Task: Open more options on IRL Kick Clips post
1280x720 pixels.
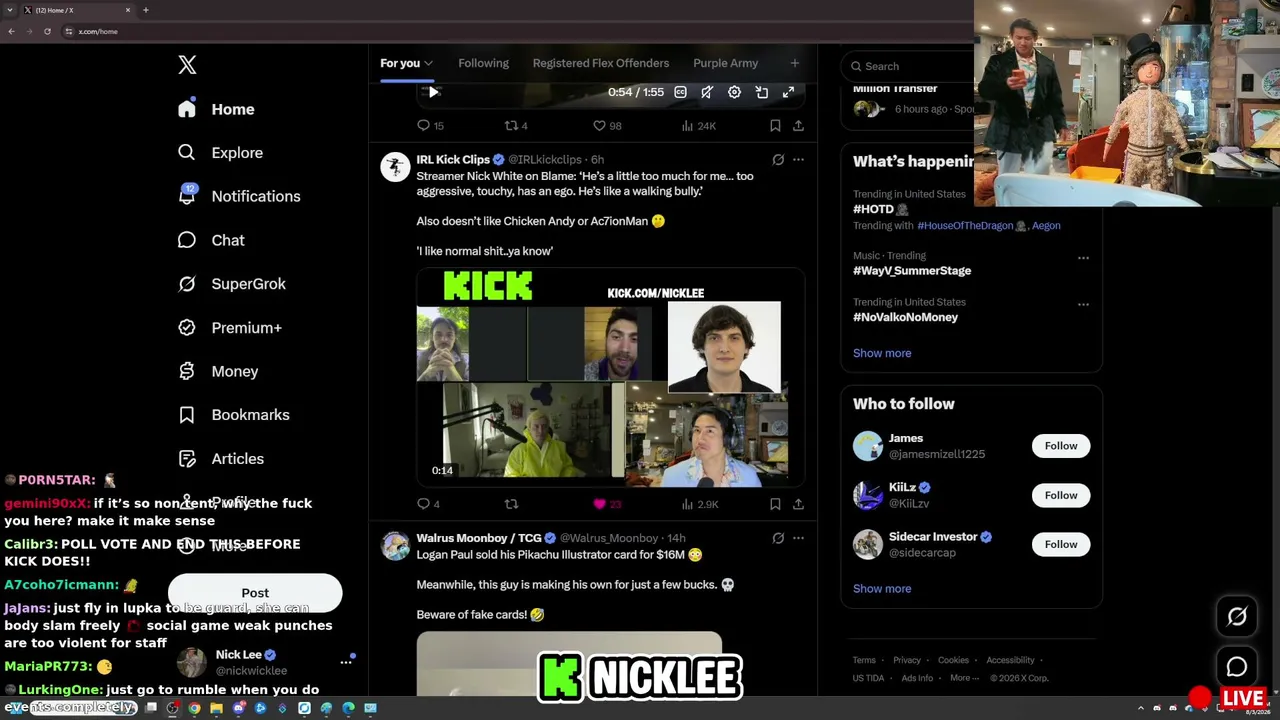Action: [x=798, y=160]
